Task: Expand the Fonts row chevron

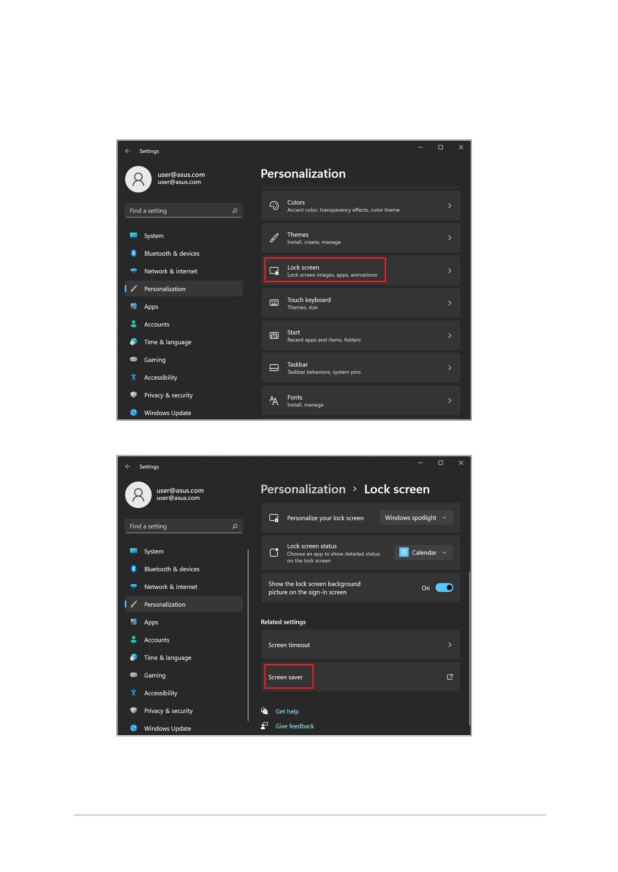Action: pyautogui.click(x=449, y=400)
